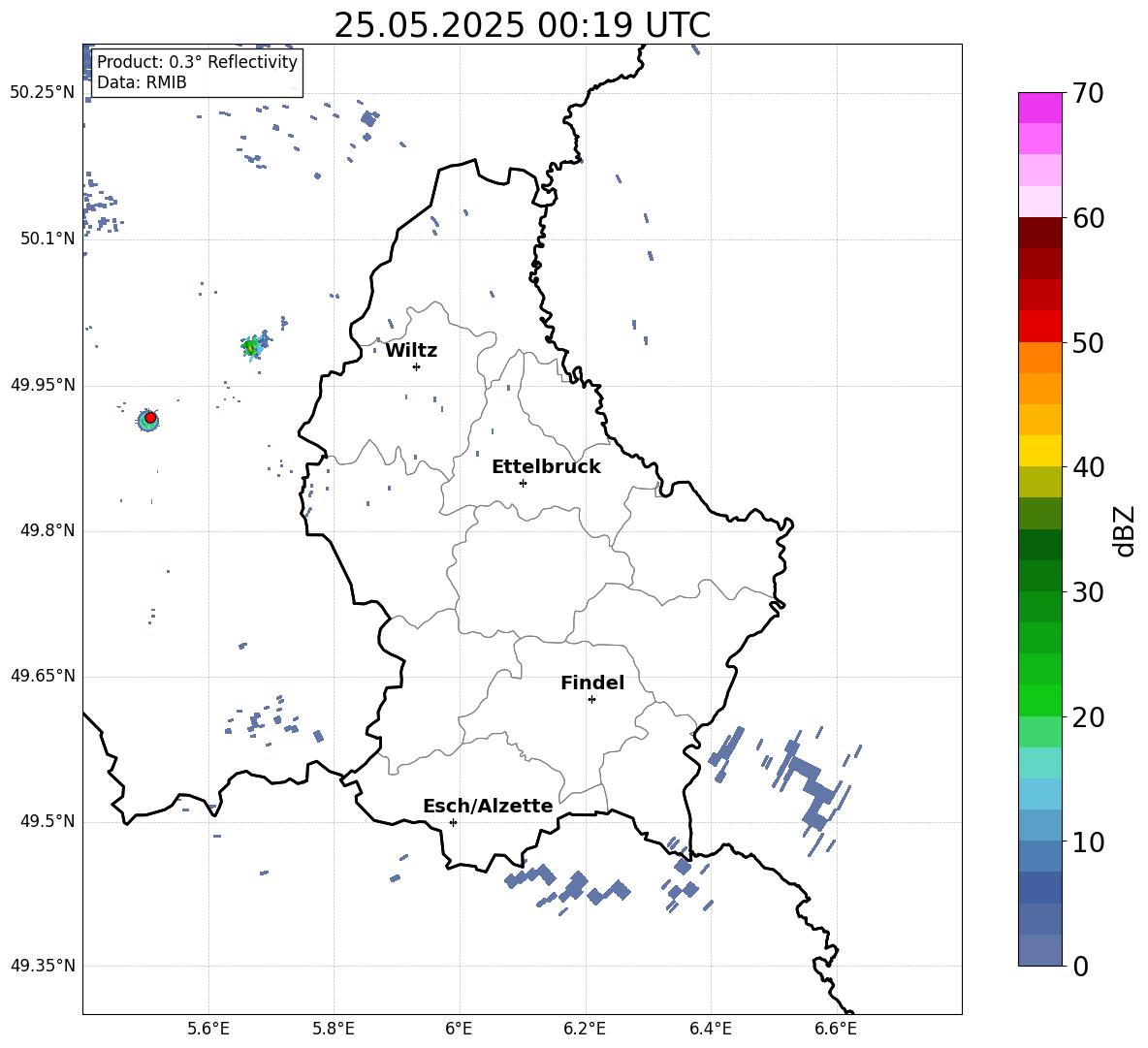Click the Findel location cross marker
This screenshot has height=1048, width=1148.
pyautogui.click(x=591, y=700)
